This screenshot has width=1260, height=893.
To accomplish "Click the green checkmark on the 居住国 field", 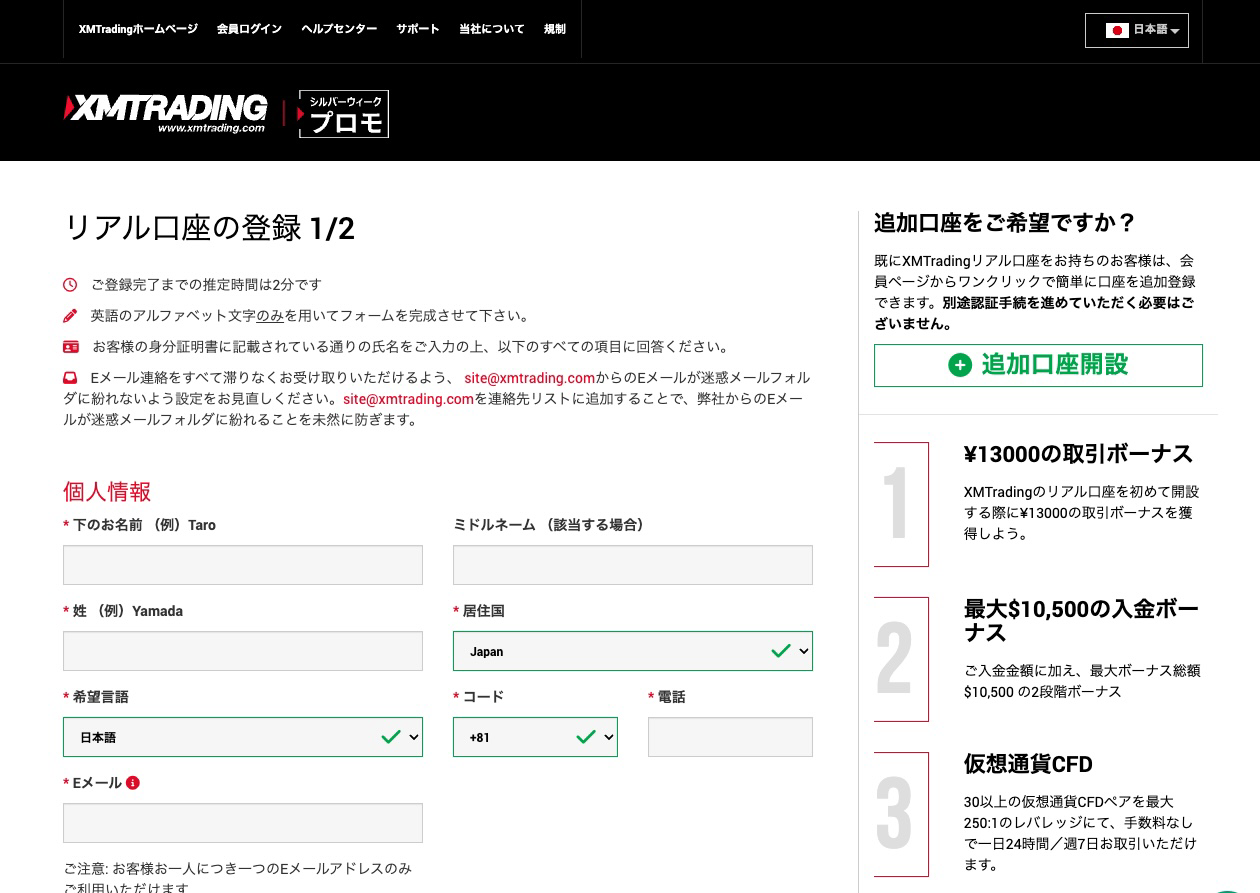I will pos(781,650).
